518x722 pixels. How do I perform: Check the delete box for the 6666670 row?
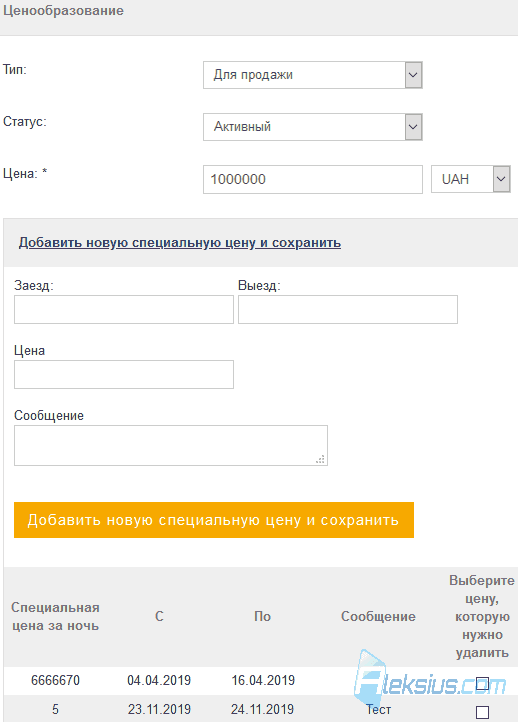pos(482,683)
